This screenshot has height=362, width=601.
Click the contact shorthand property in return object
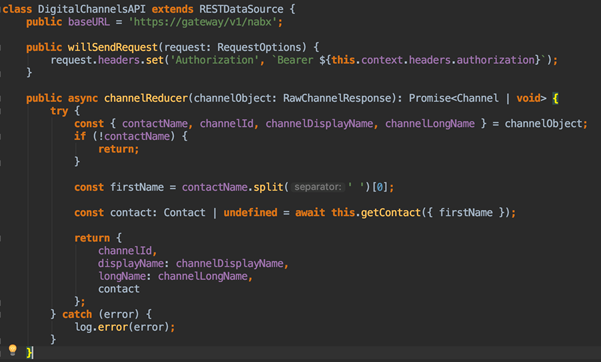click(x=119, y=289)
